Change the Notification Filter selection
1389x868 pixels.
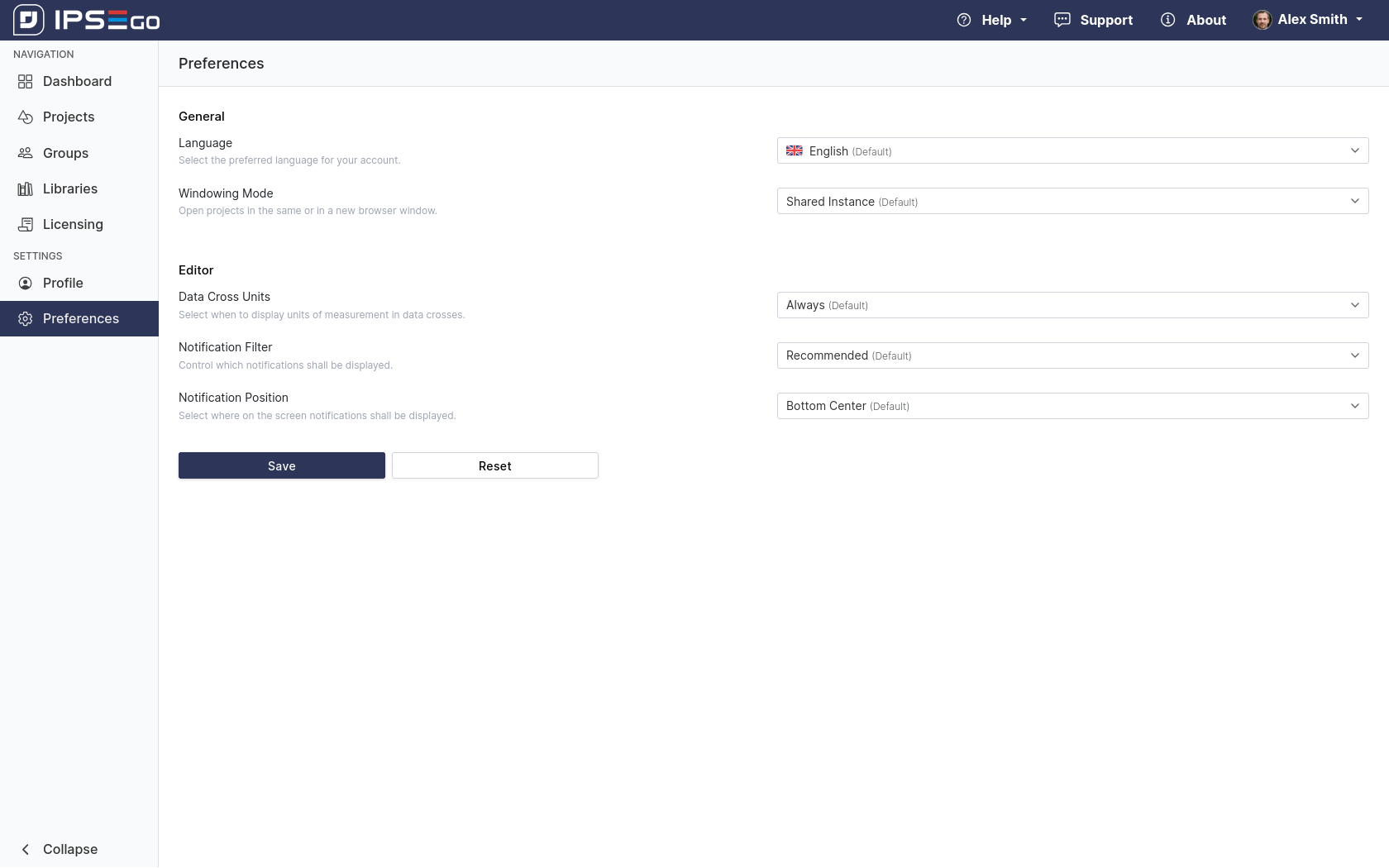pyautogui.click(x=1072, y=355)
